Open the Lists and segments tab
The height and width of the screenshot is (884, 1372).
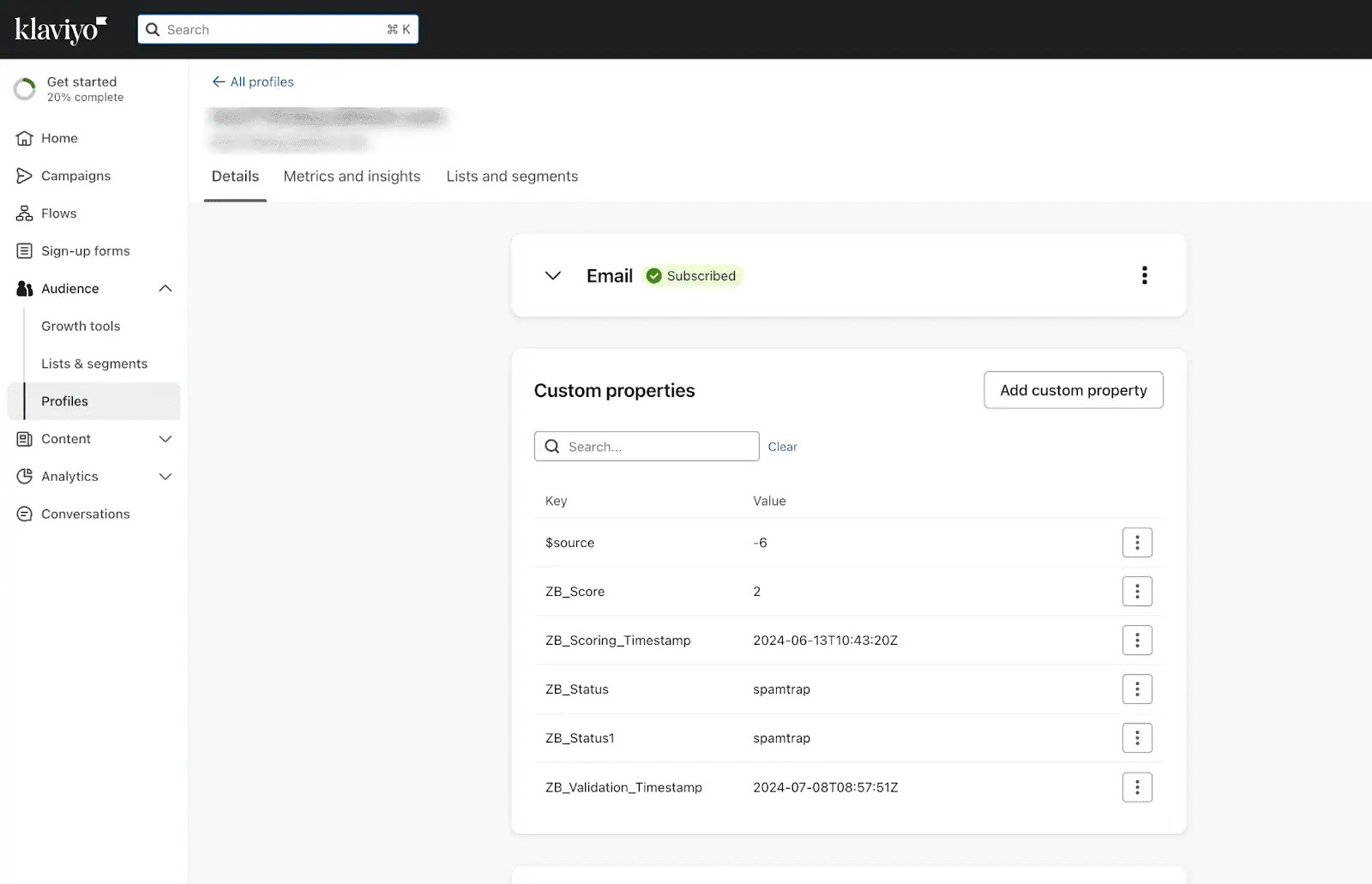coord(512,176)
